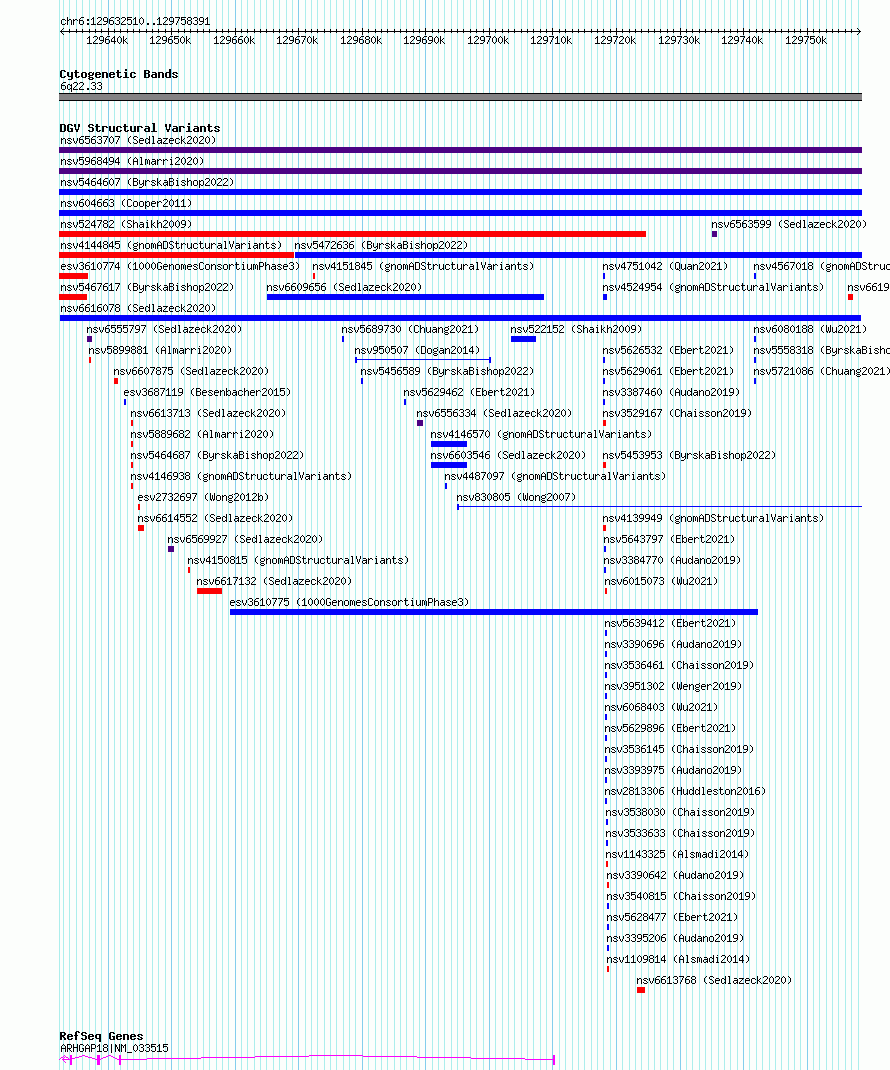Image resolution: width=890 pixels, height=1070 pixels.
Task: Click nsv4524954 (gnomADStructuralVariants) label
Action: pyautogui.click(x=713, y=287)
